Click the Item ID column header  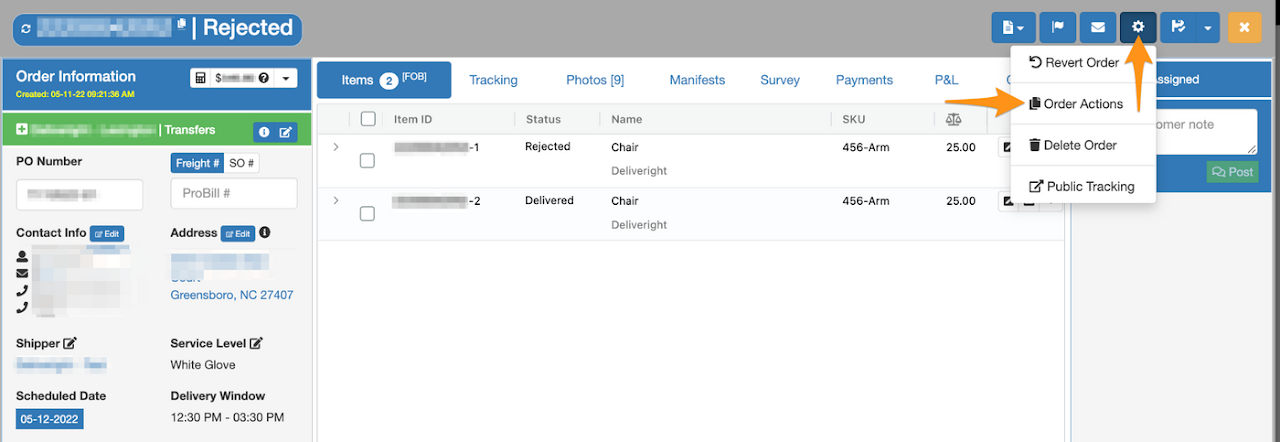[x=413, y=119]
